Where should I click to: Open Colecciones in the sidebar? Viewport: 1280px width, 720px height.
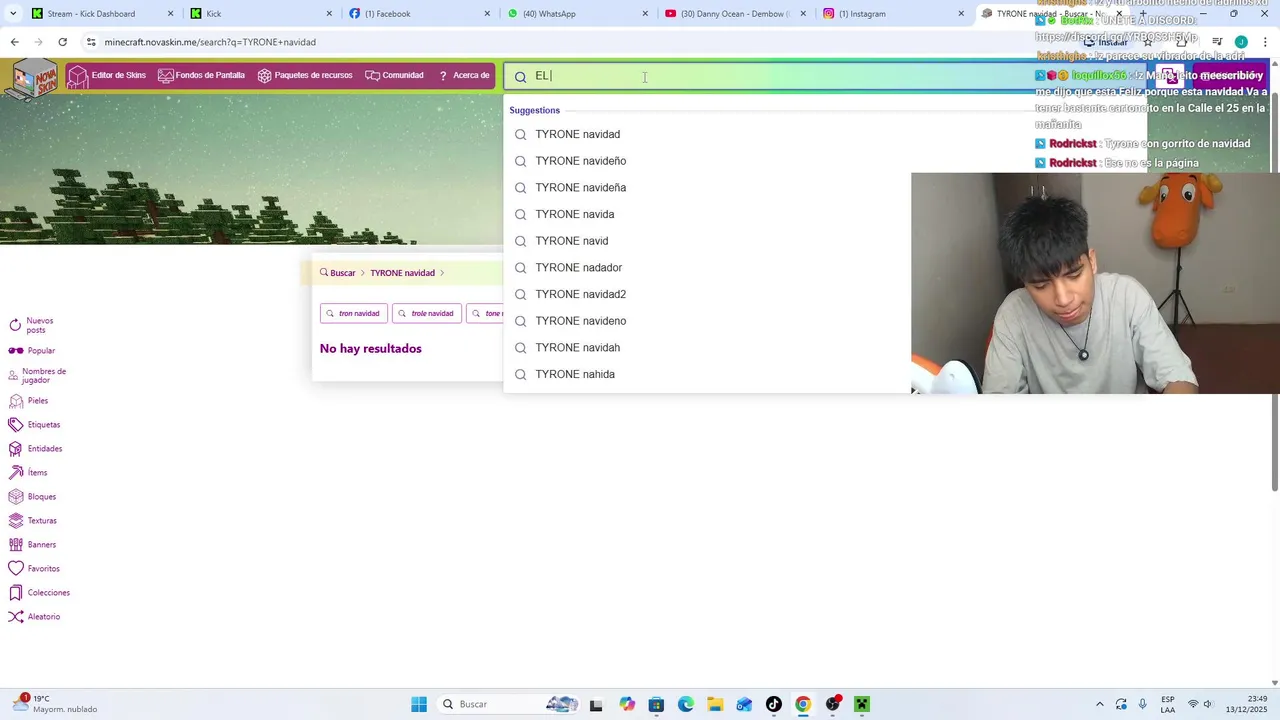39,593
